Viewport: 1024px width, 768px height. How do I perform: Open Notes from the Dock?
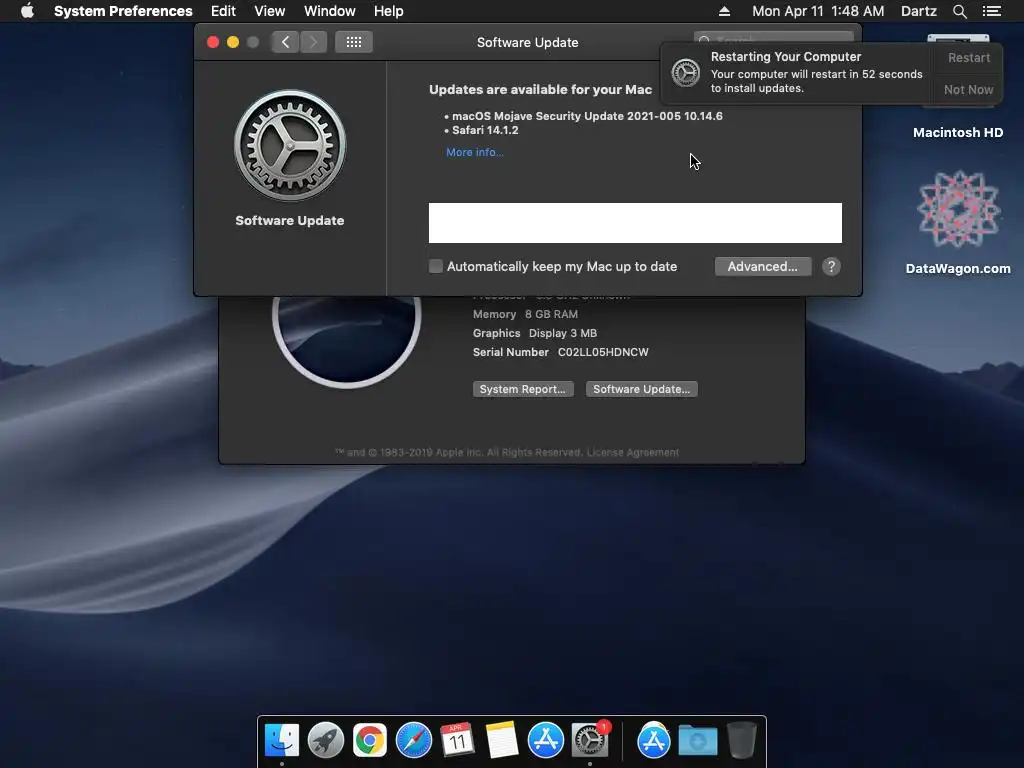click(x=502, y=741)
